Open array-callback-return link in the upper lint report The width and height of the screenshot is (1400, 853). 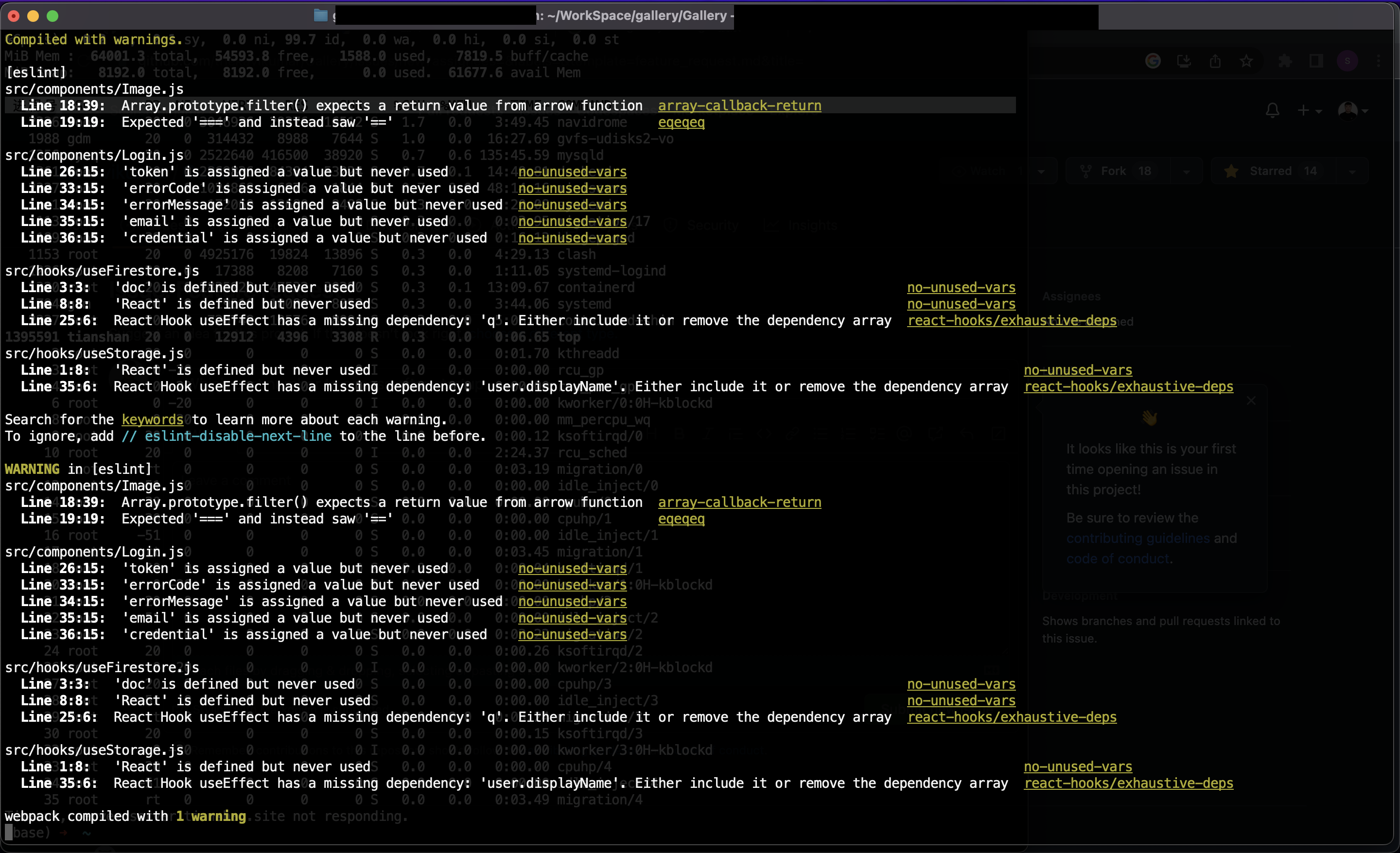(739, 105)
